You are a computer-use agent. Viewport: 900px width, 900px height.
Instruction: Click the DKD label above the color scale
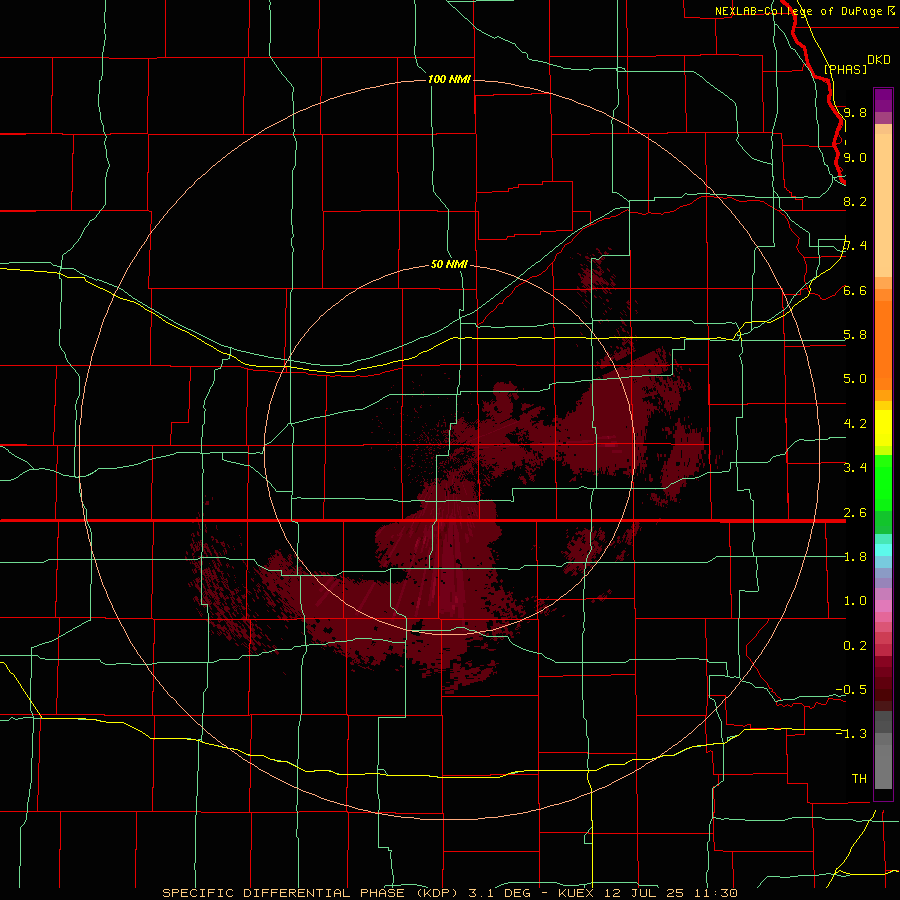[x=879, y=59]
